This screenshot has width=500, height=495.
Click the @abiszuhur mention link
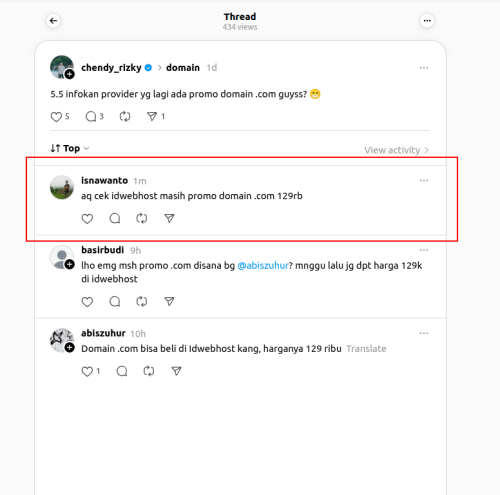(x=263, y=266)
